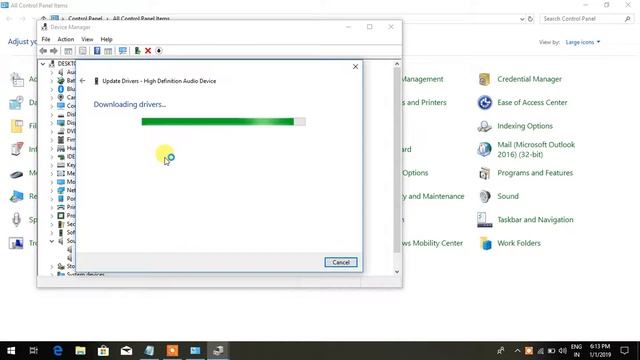This screenshot has width=640, height=360.
Task: Open the Mail (Microsoft Outlook 2016) icon
Action: pyautogui.click(x=484, y=149)
